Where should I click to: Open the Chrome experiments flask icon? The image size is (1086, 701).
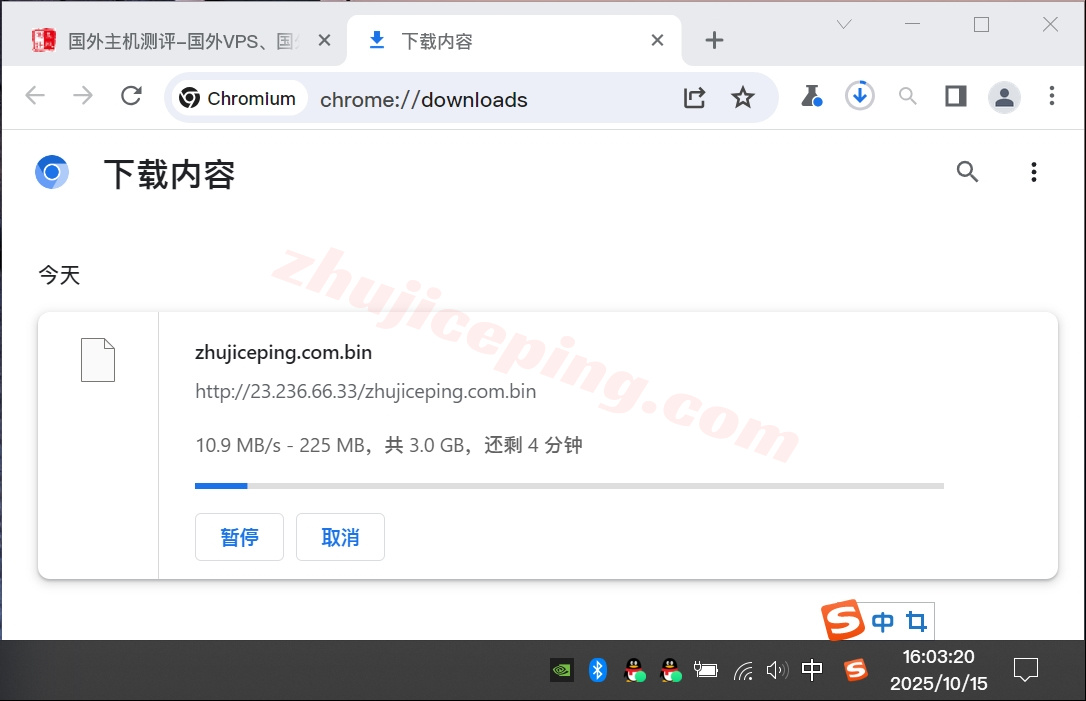(x=812, y=96)
